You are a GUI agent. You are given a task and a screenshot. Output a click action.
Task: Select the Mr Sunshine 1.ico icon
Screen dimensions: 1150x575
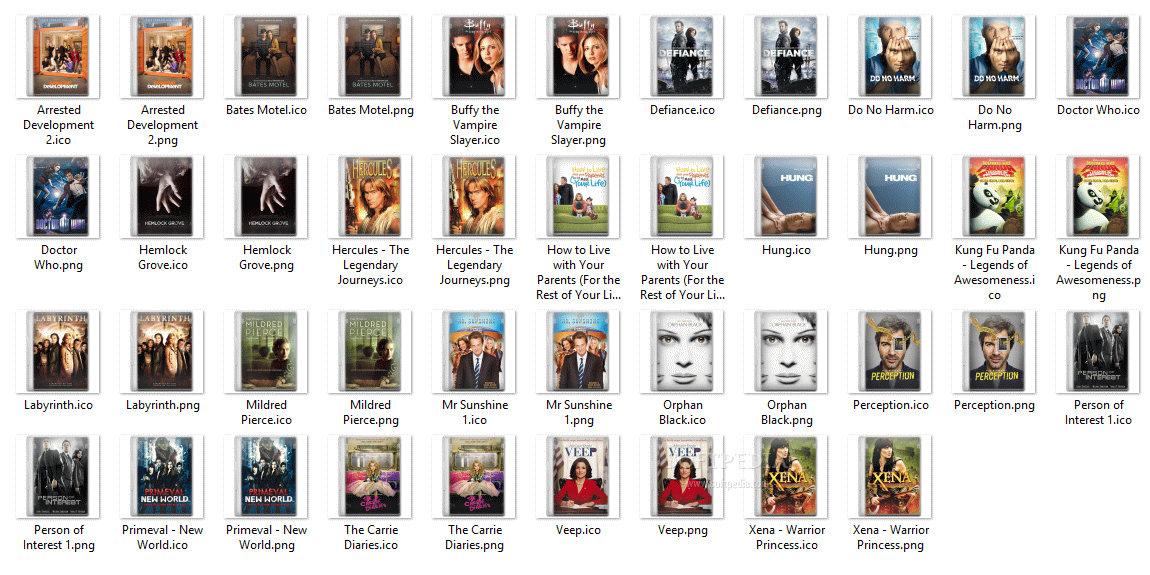pyautogui.click(x=475, y=351)
